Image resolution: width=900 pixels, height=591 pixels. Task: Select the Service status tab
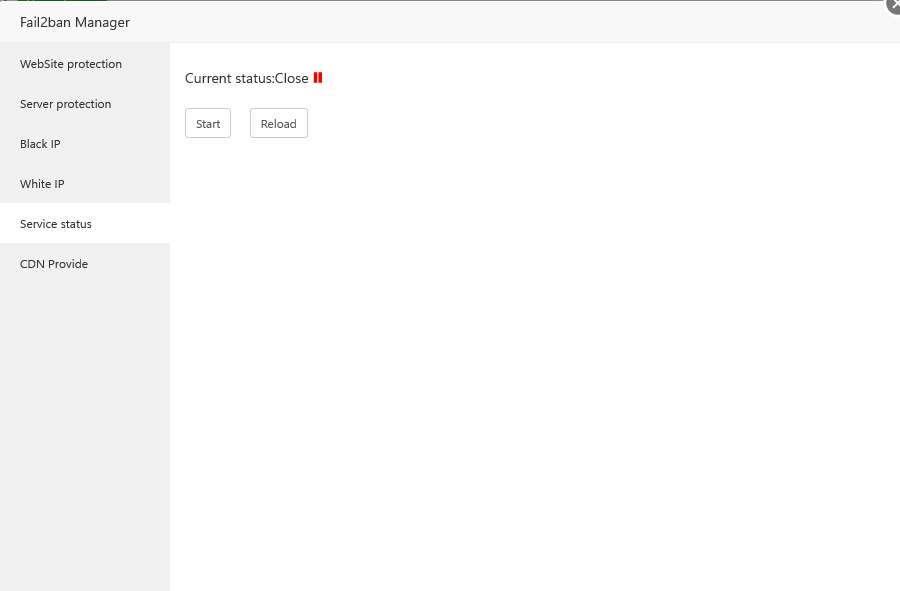coord(85,224)
